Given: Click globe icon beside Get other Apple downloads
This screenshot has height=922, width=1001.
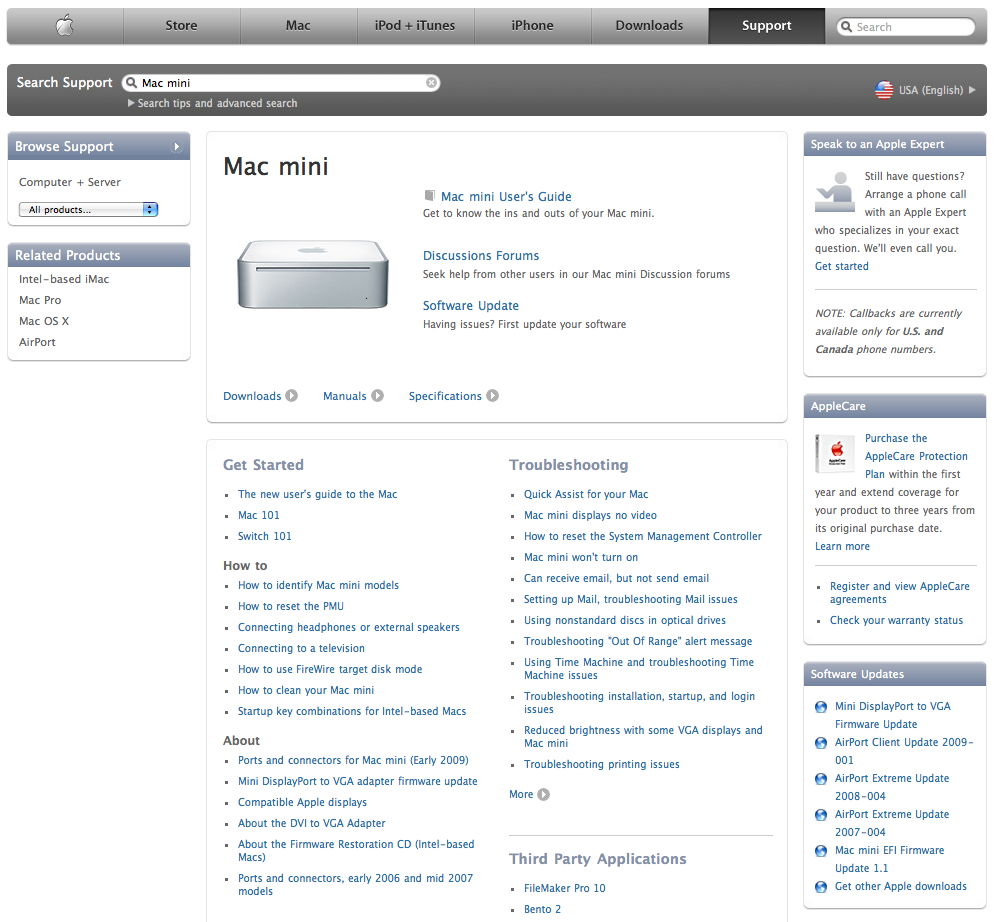Looking at the screenshot, I should tap(821, 887).
